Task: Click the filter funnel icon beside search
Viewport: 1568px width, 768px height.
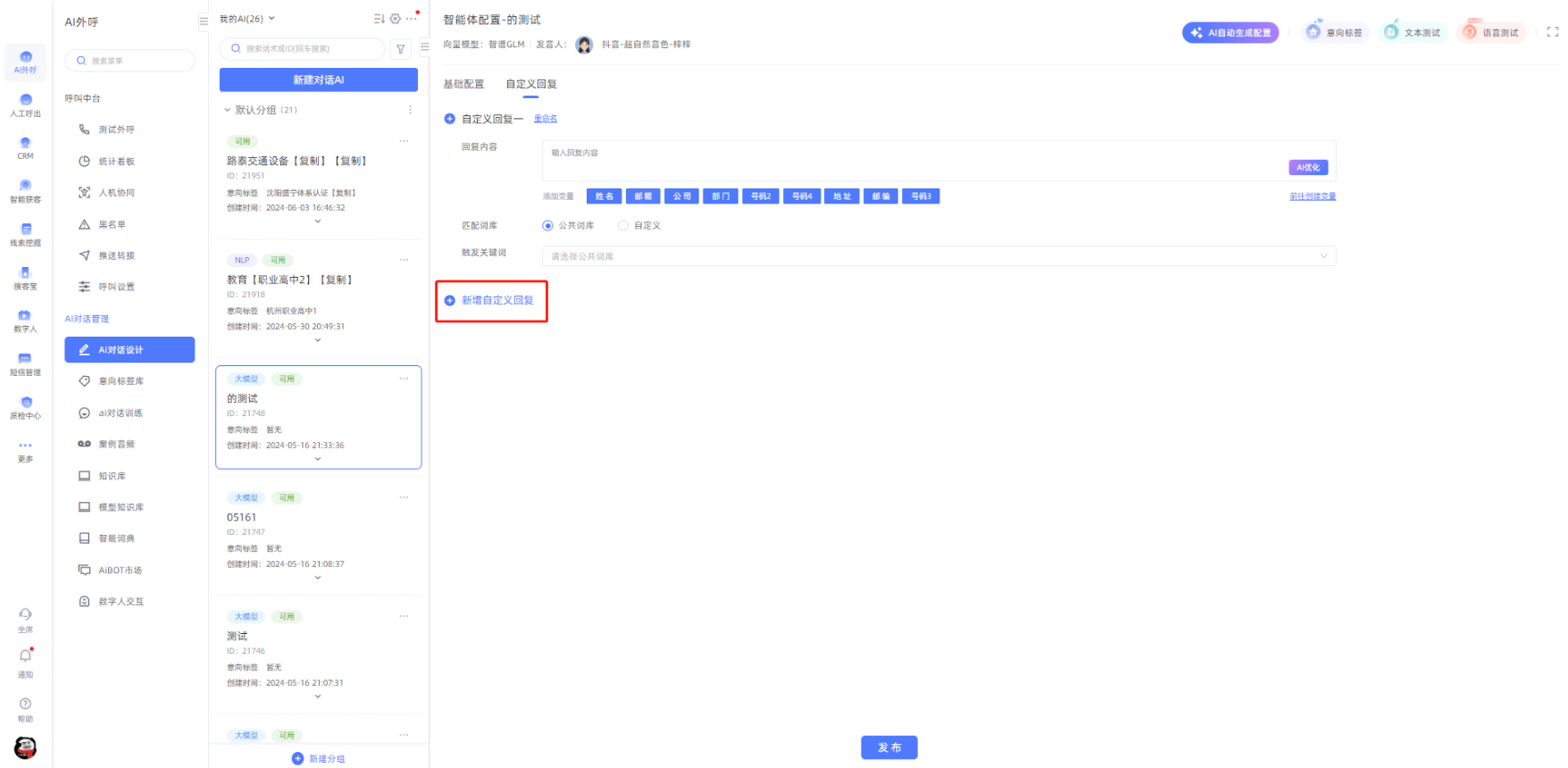Action: point(401,49)
